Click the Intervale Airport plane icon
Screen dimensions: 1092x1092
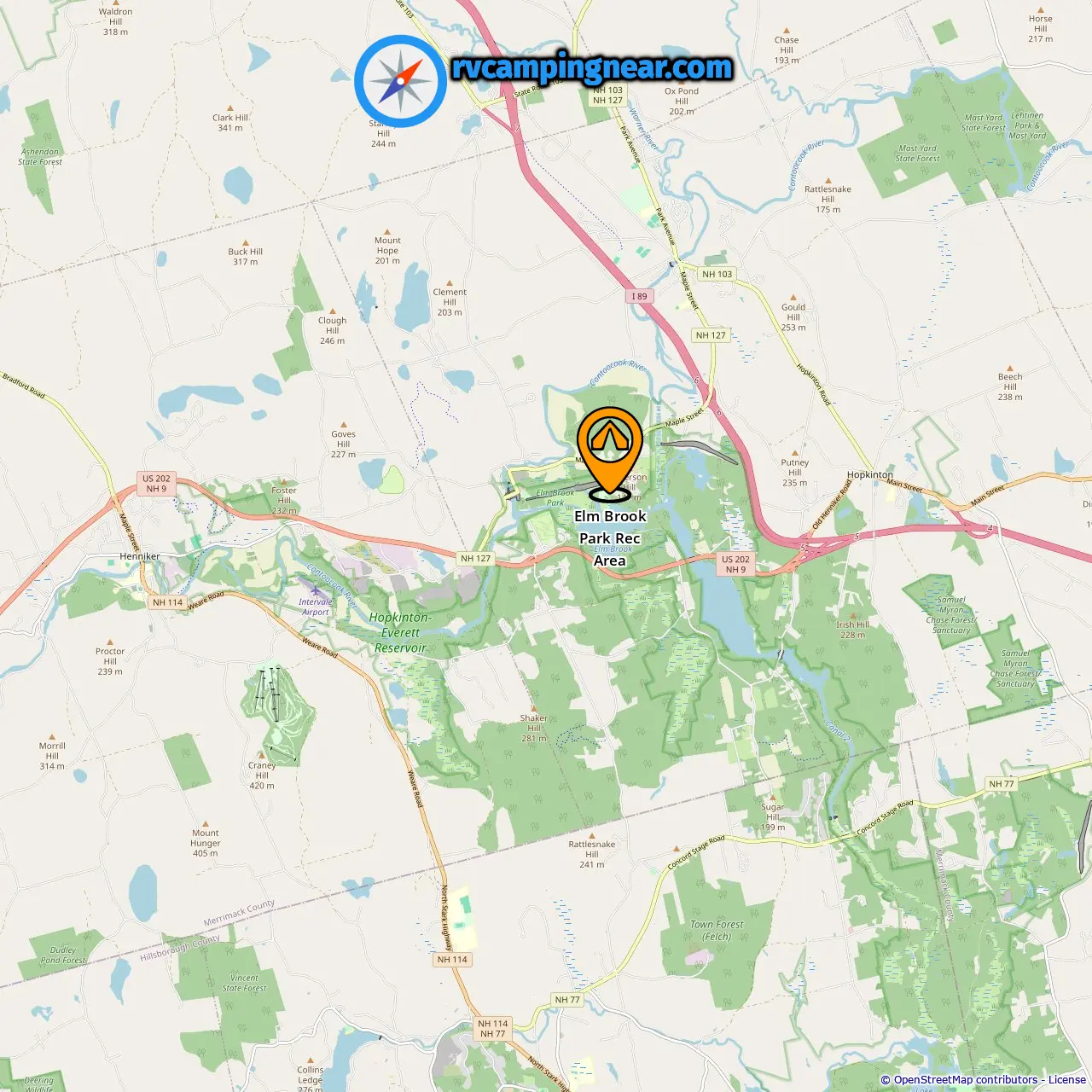317,590
